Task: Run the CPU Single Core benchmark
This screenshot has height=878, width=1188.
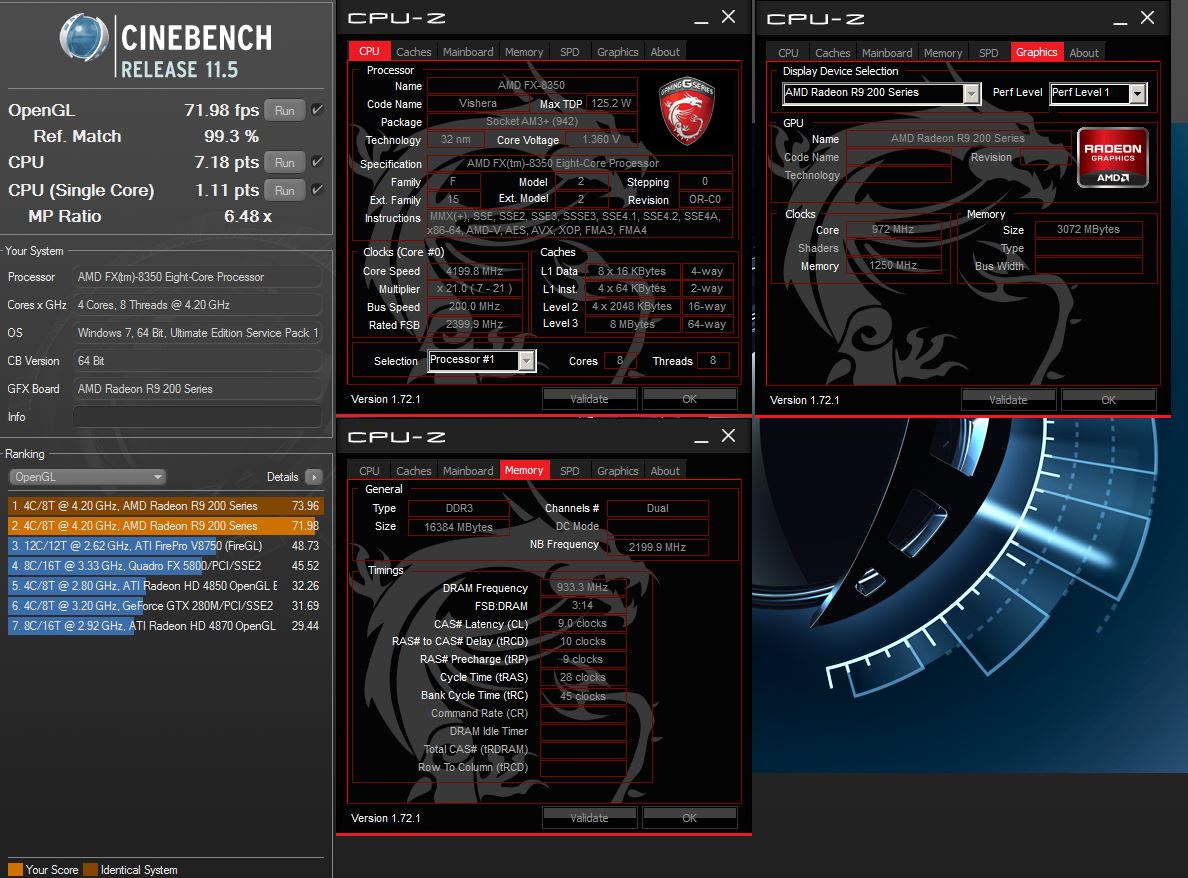Action: point(285,190)
